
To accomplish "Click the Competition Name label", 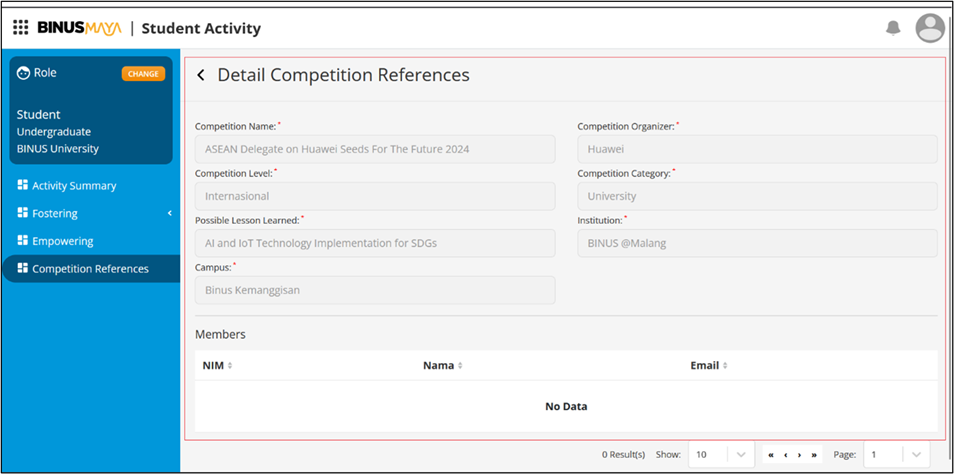I will tap(235, 126).
